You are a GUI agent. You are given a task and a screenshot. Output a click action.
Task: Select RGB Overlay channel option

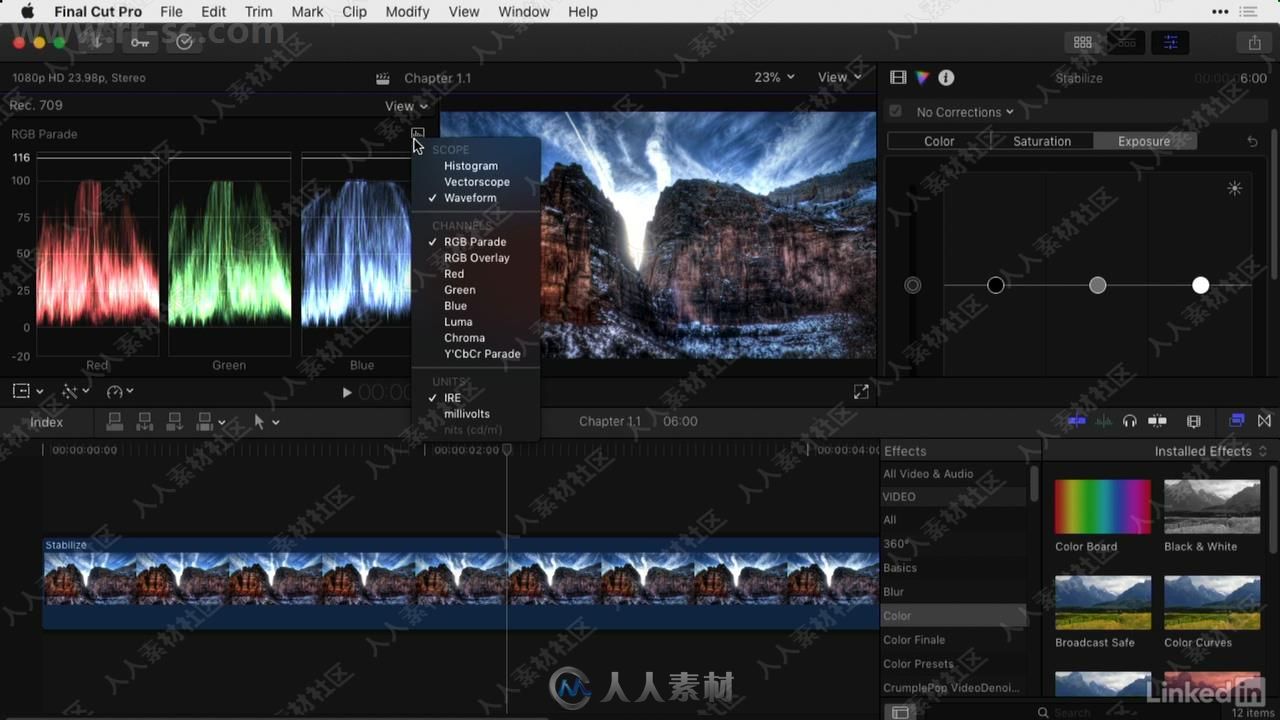click(476, 258)
